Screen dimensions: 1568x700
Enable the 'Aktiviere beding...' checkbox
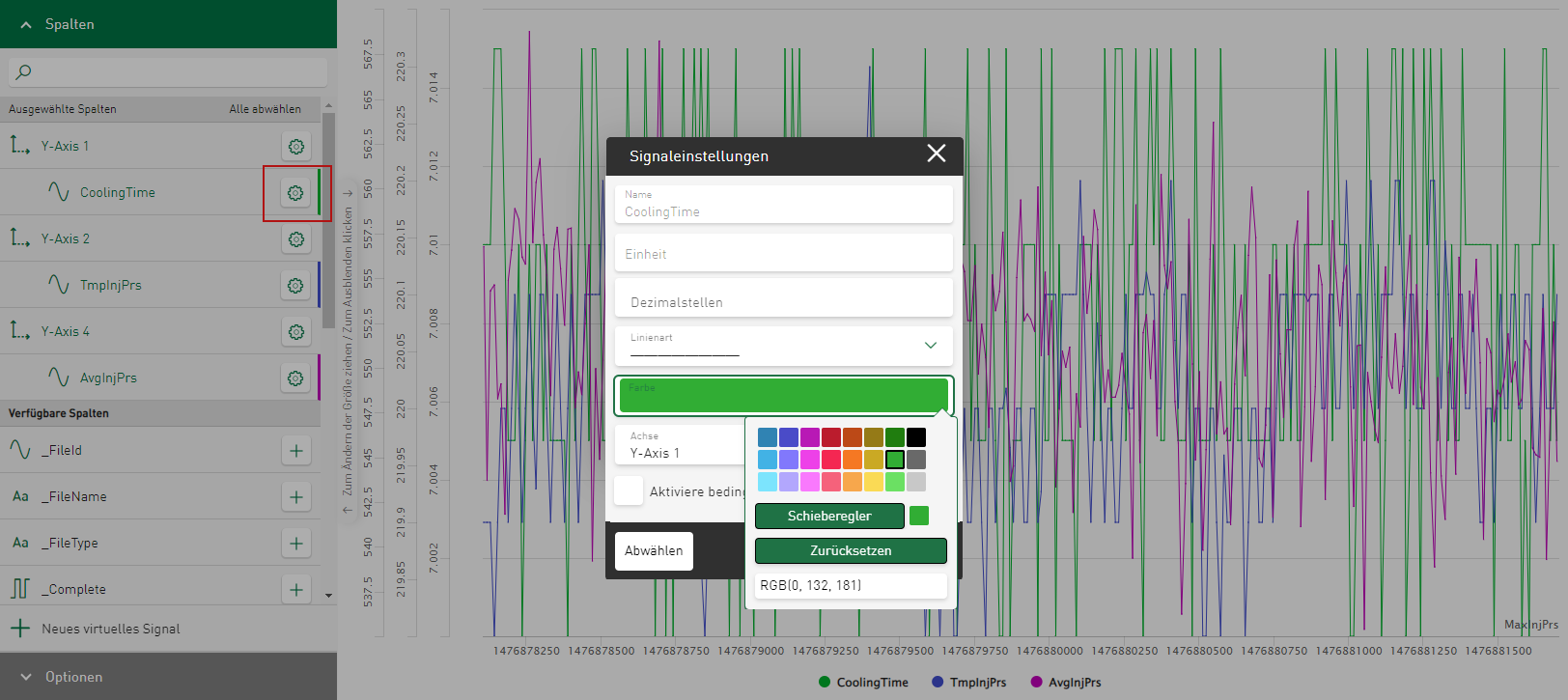coord(629,490)
